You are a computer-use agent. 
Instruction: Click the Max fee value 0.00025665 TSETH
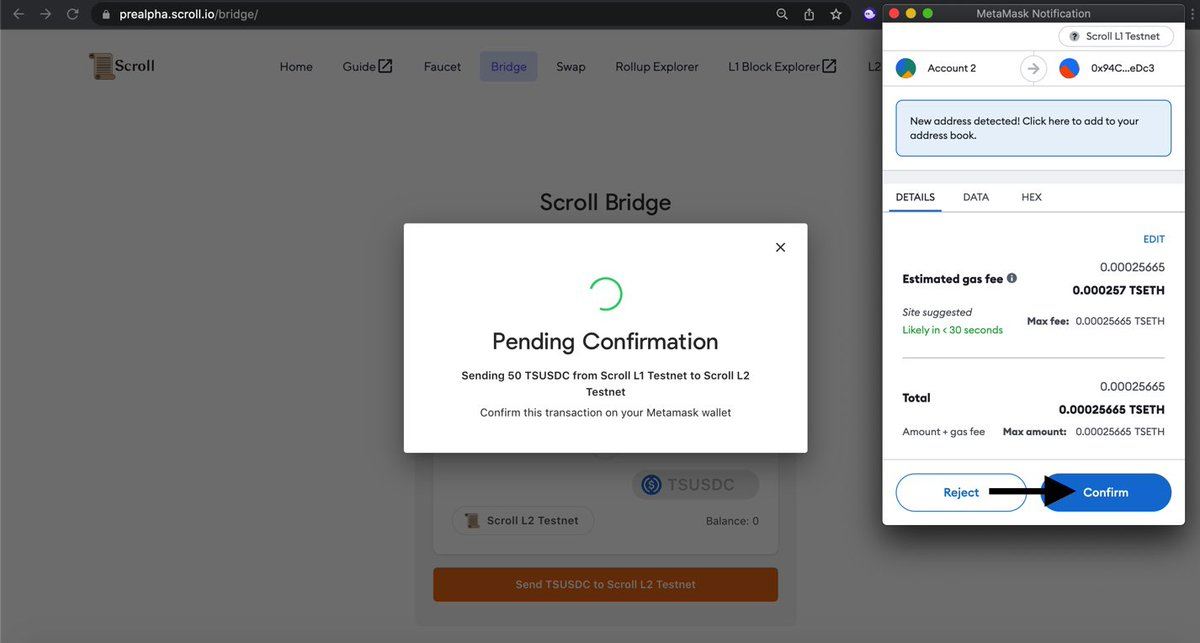[x=1120, y=322]
